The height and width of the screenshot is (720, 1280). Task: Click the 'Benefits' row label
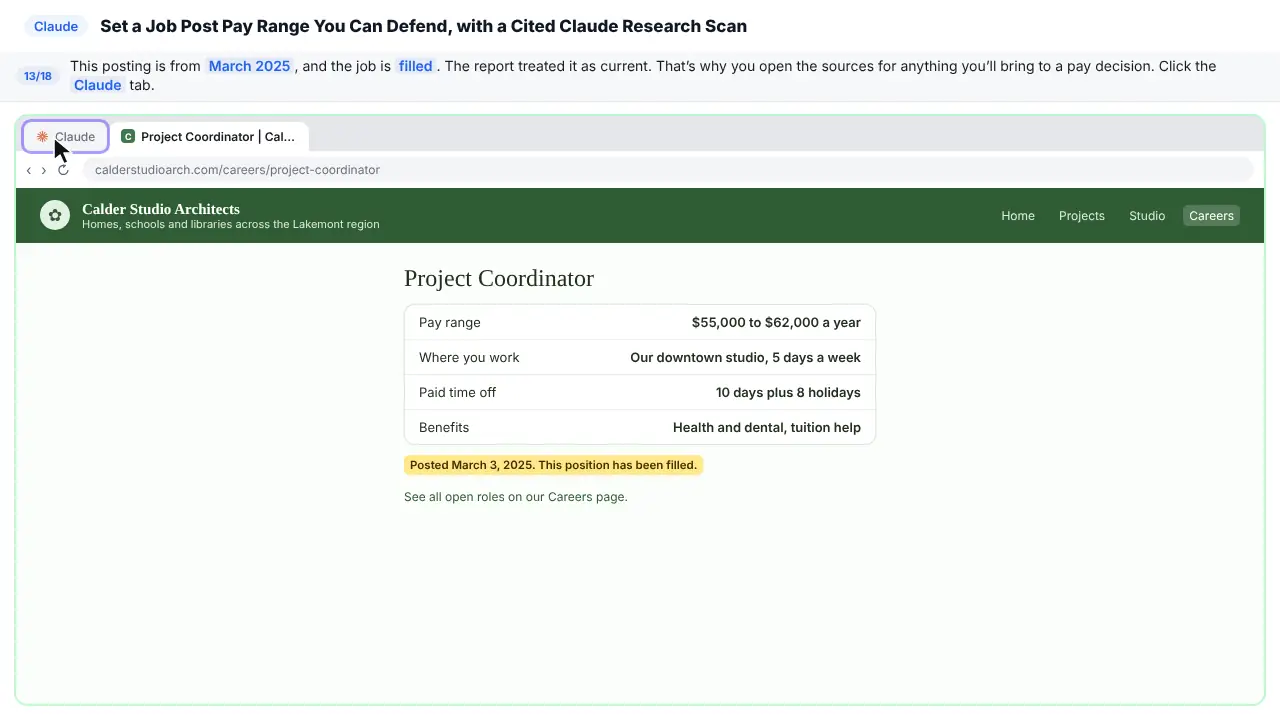(x=444, y=427)
